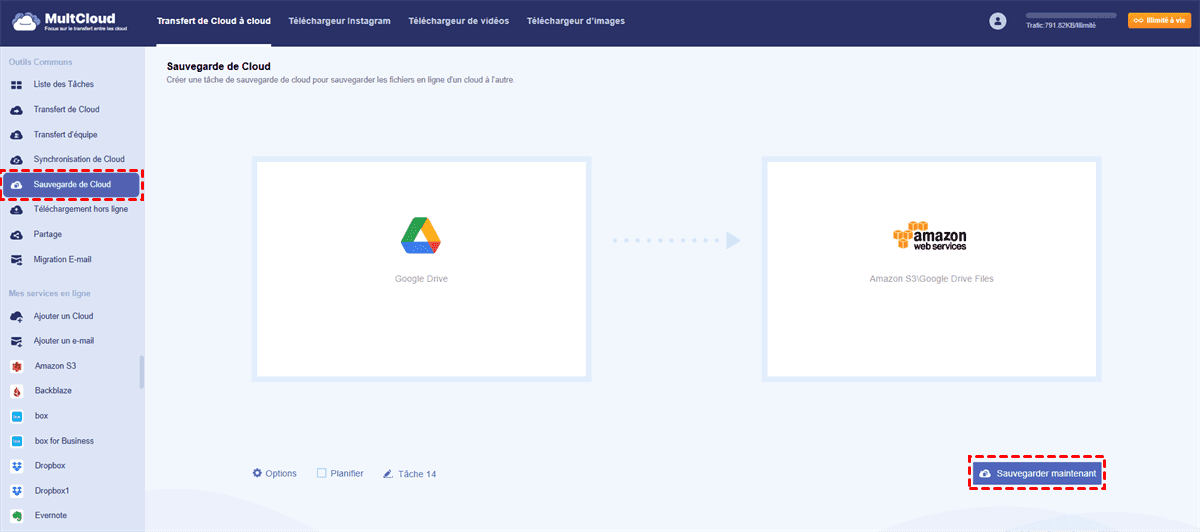Click the Transfert d'équipe sidebar icon

16,135
